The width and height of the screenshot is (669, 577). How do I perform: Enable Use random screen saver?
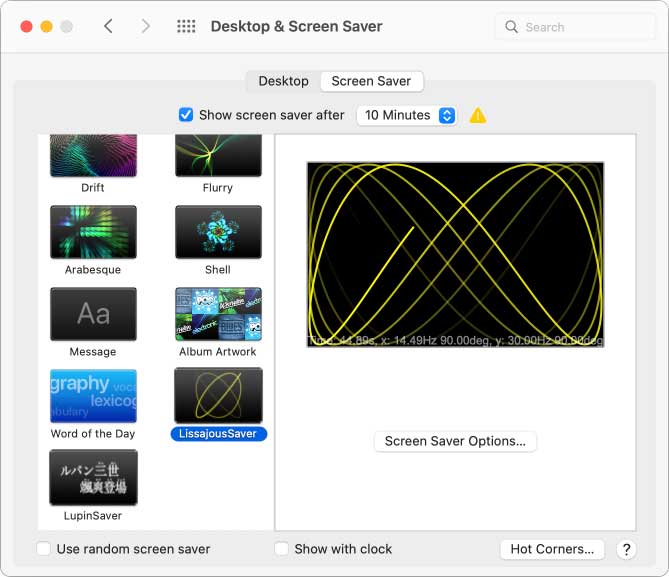[44, 549]
